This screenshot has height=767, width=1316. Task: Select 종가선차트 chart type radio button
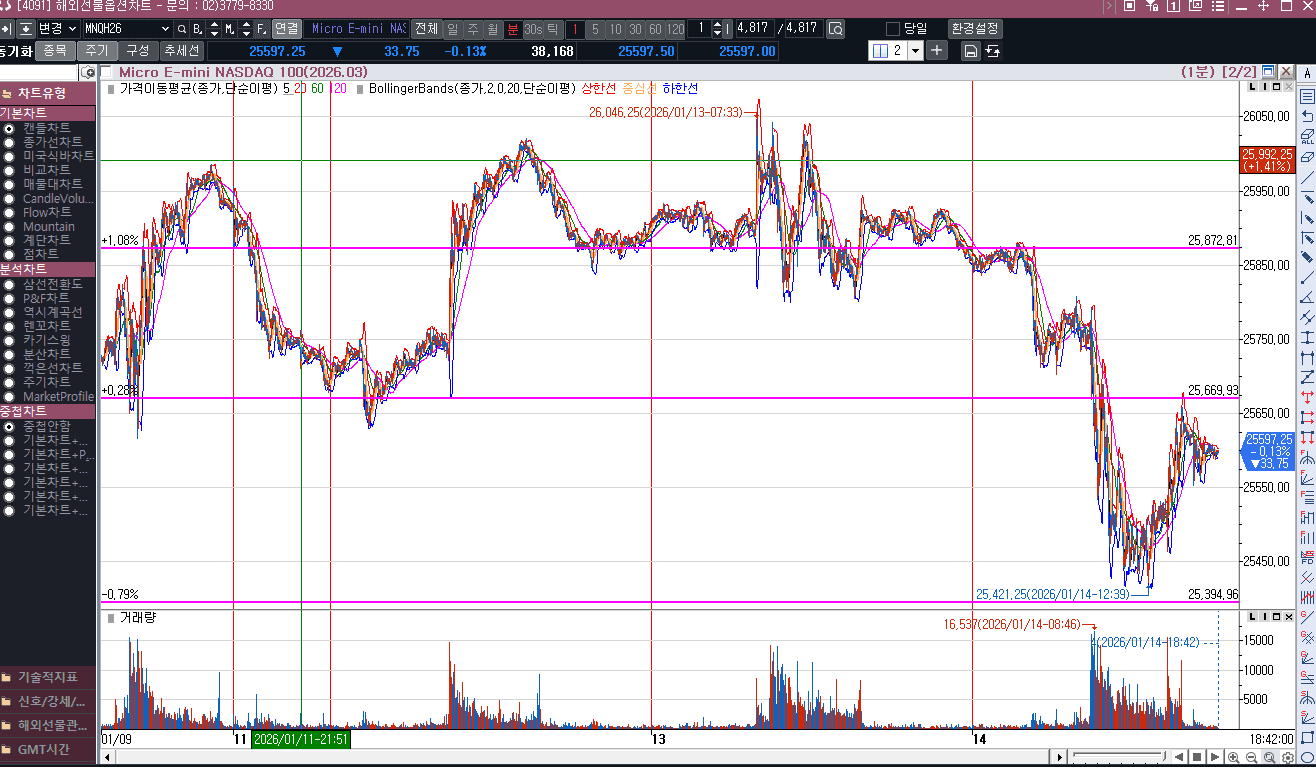coord(9,142)
